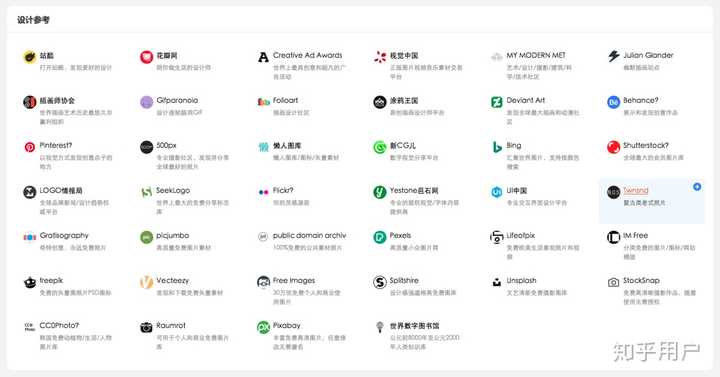Click the 插画师协会 logo icon

[30, 102]
